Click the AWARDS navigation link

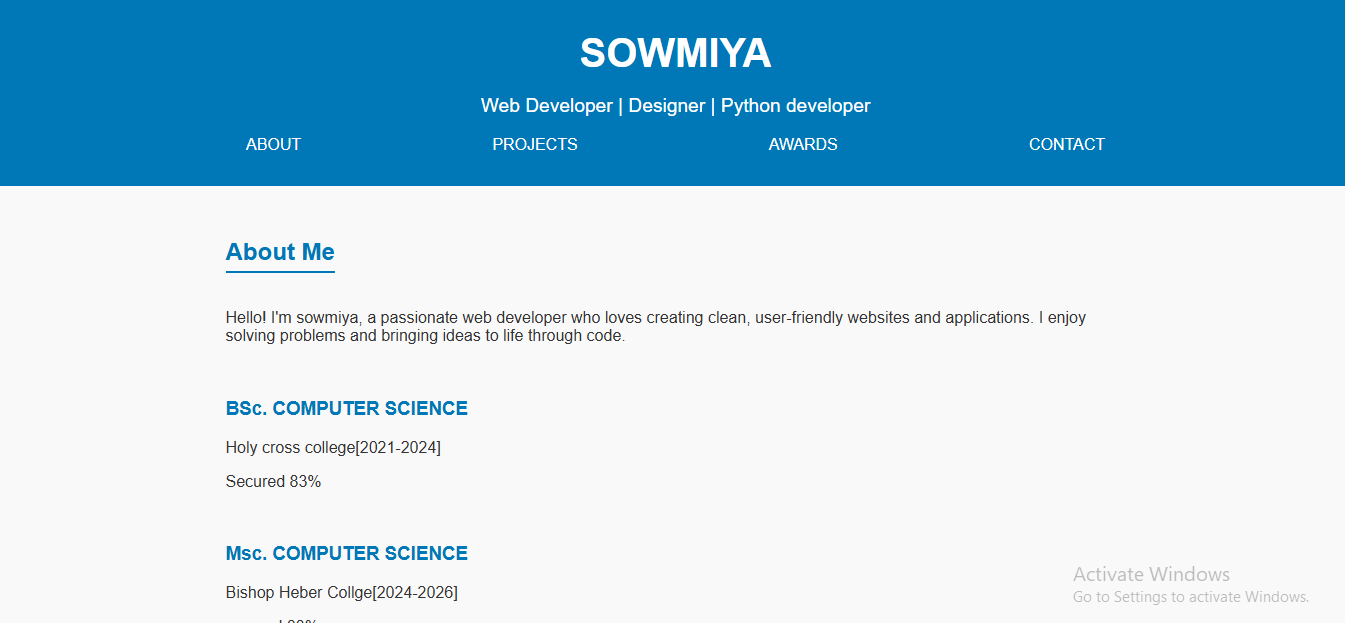point(803,144)
